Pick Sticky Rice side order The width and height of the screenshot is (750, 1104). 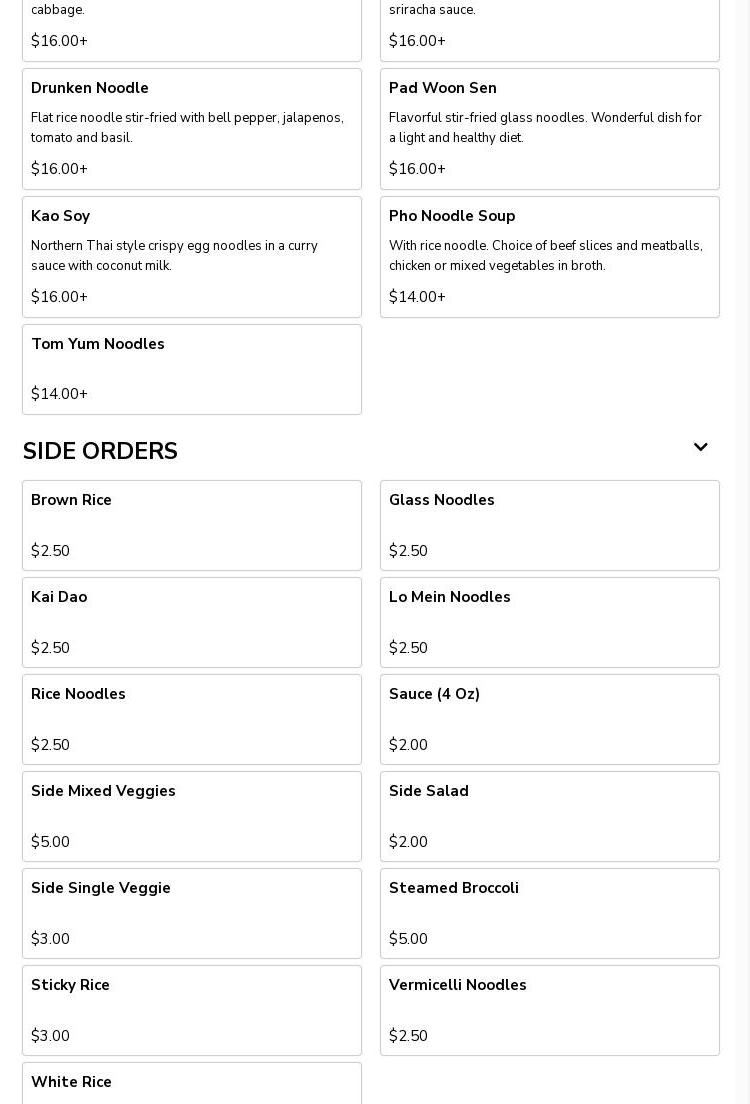tap(192, 1011)
